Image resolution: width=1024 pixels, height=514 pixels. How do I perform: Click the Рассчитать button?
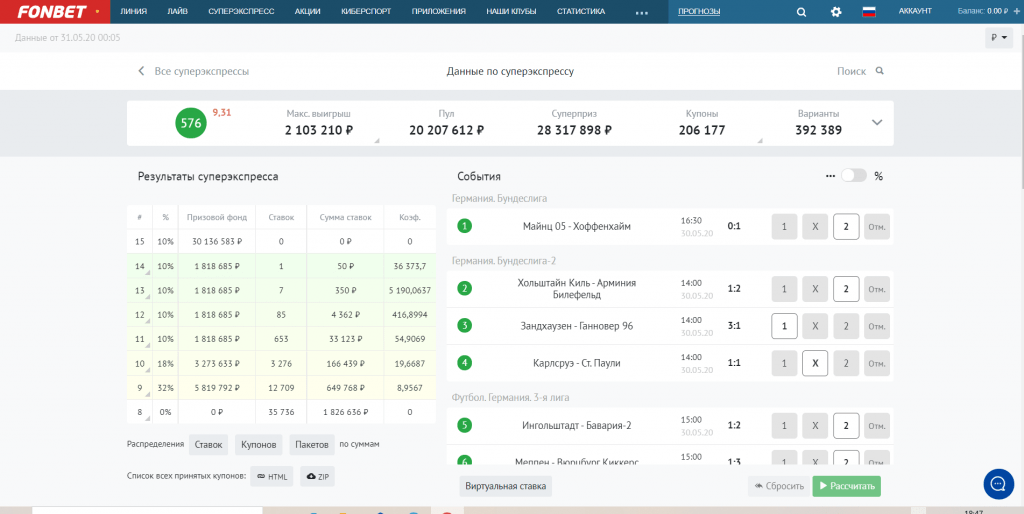tap(846, 486)
